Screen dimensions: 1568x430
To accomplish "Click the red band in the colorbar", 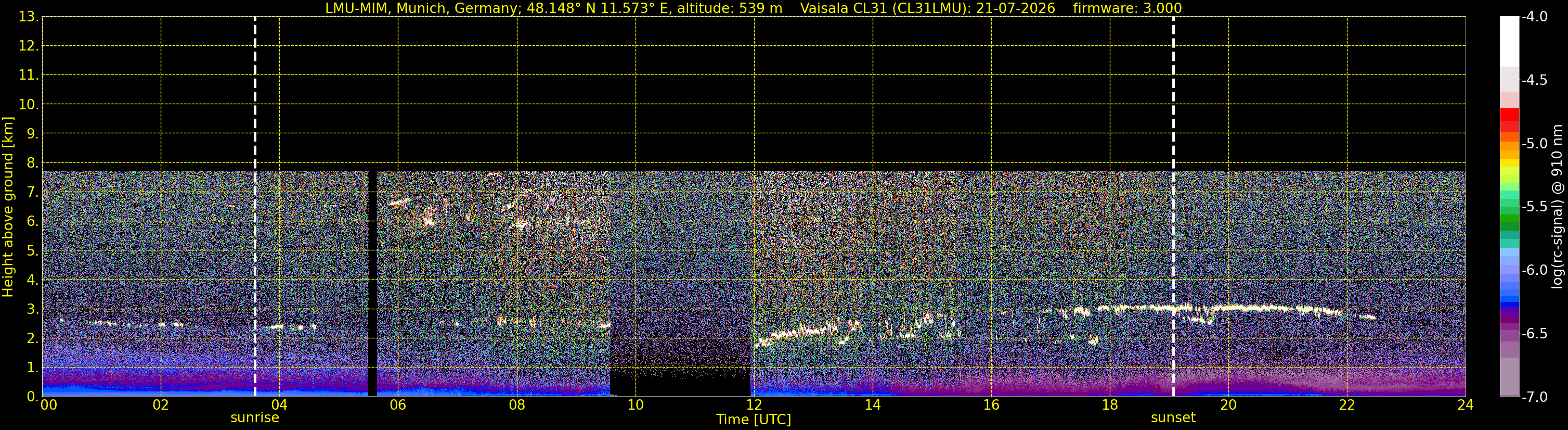I will coord(1510,119).
